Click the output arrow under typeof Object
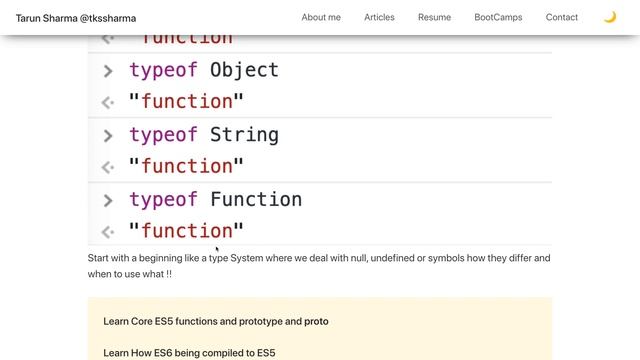Viewport: 640px width, 360px height. 108,102
